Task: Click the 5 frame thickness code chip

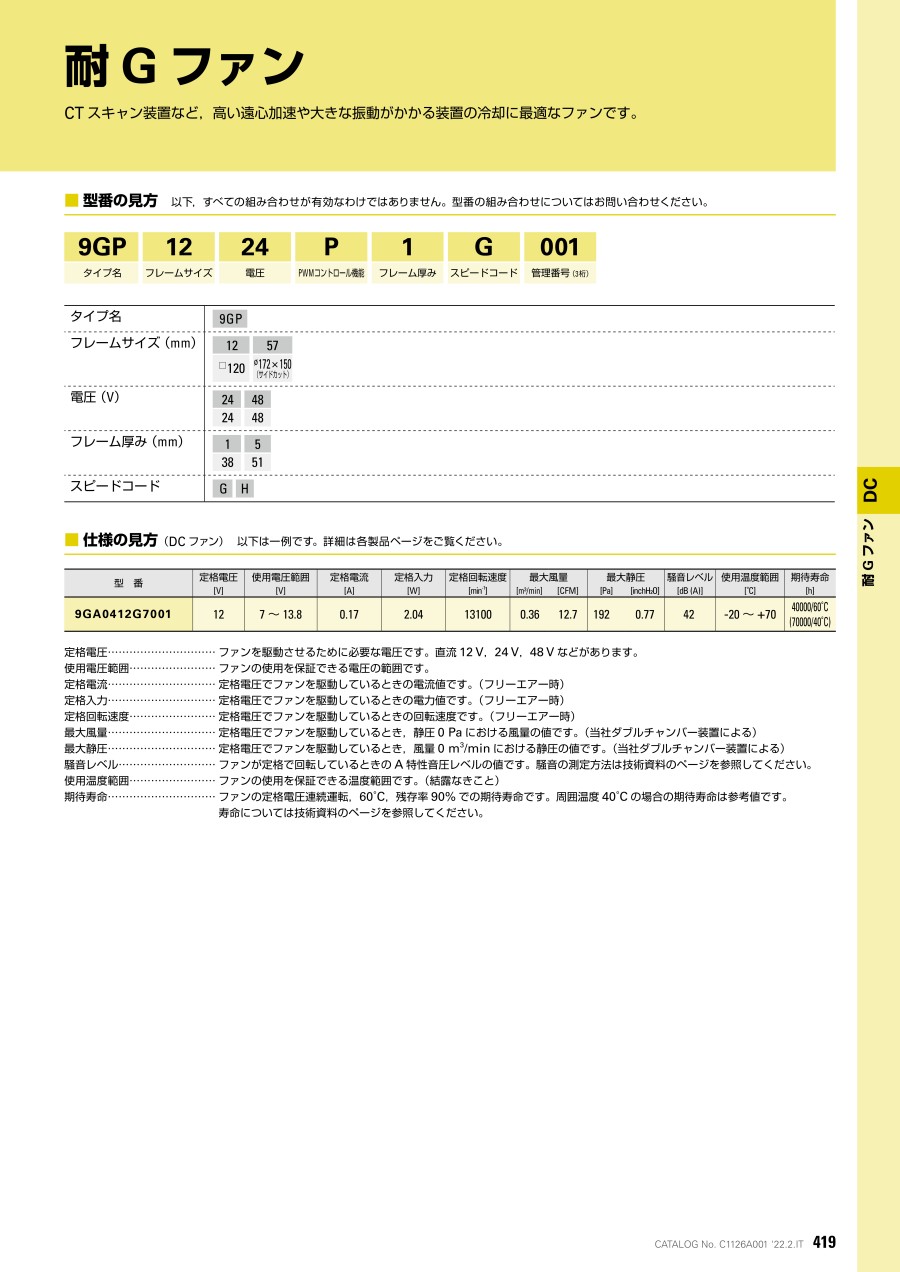Action: tap(257, 444)
